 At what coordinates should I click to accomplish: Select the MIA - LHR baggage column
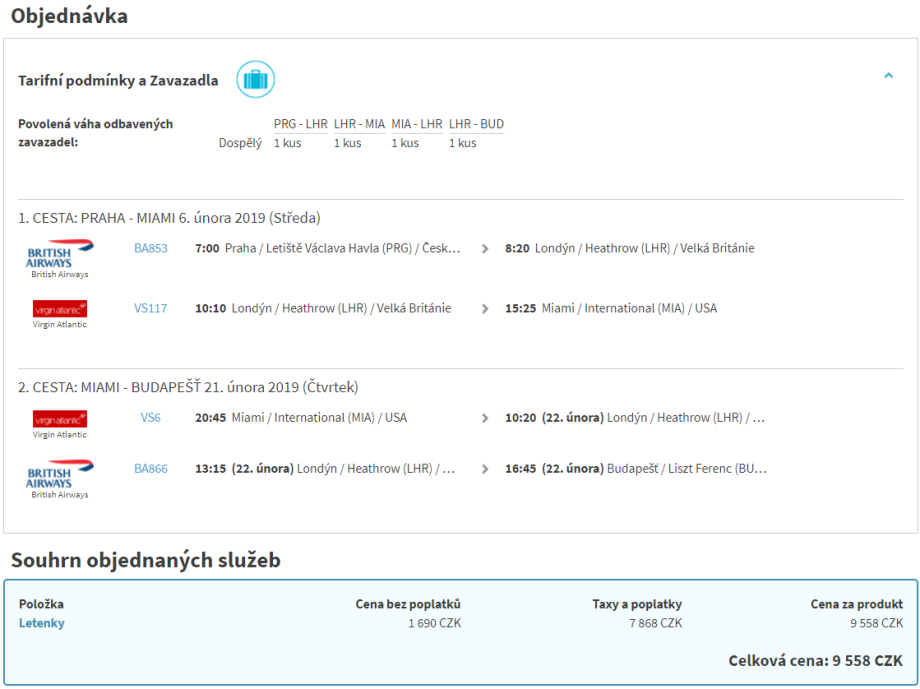tap(417, 125)
